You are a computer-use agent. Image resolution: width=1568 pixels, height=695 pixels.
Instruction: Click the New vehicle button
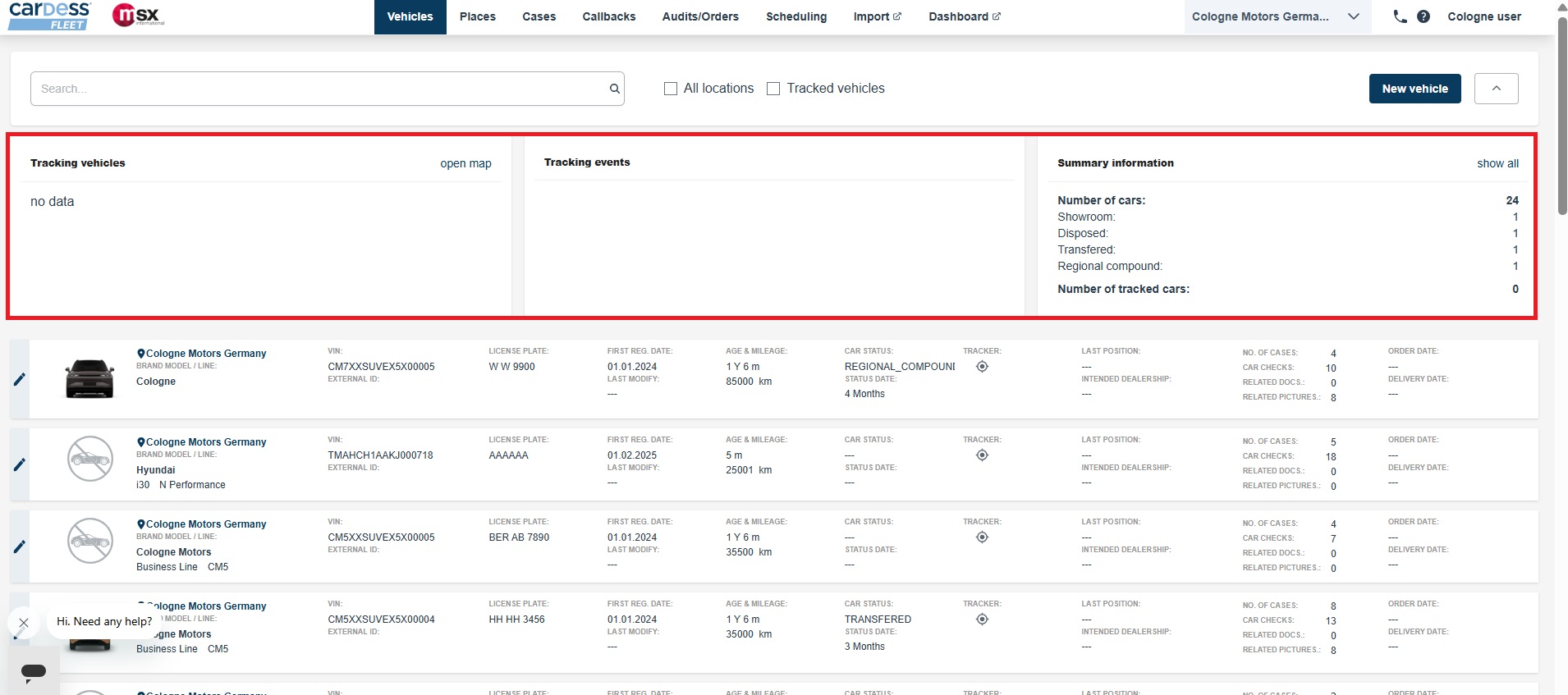[1414, 89]
